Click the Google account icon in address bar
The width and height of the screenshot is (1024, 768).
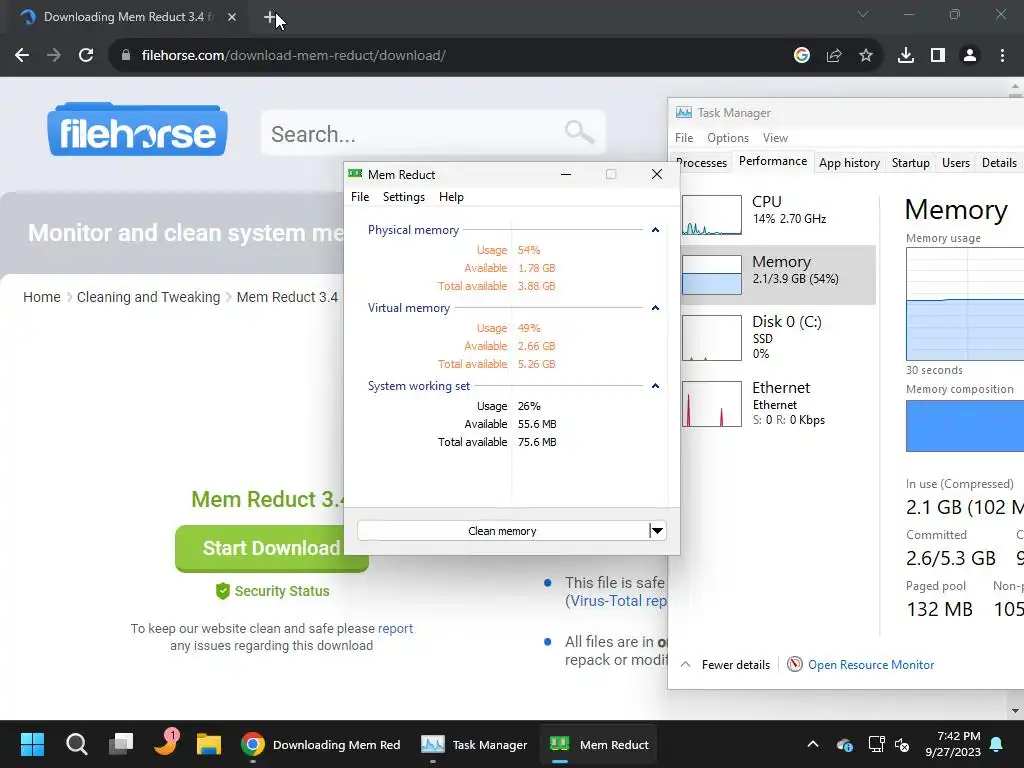[801, 56]
